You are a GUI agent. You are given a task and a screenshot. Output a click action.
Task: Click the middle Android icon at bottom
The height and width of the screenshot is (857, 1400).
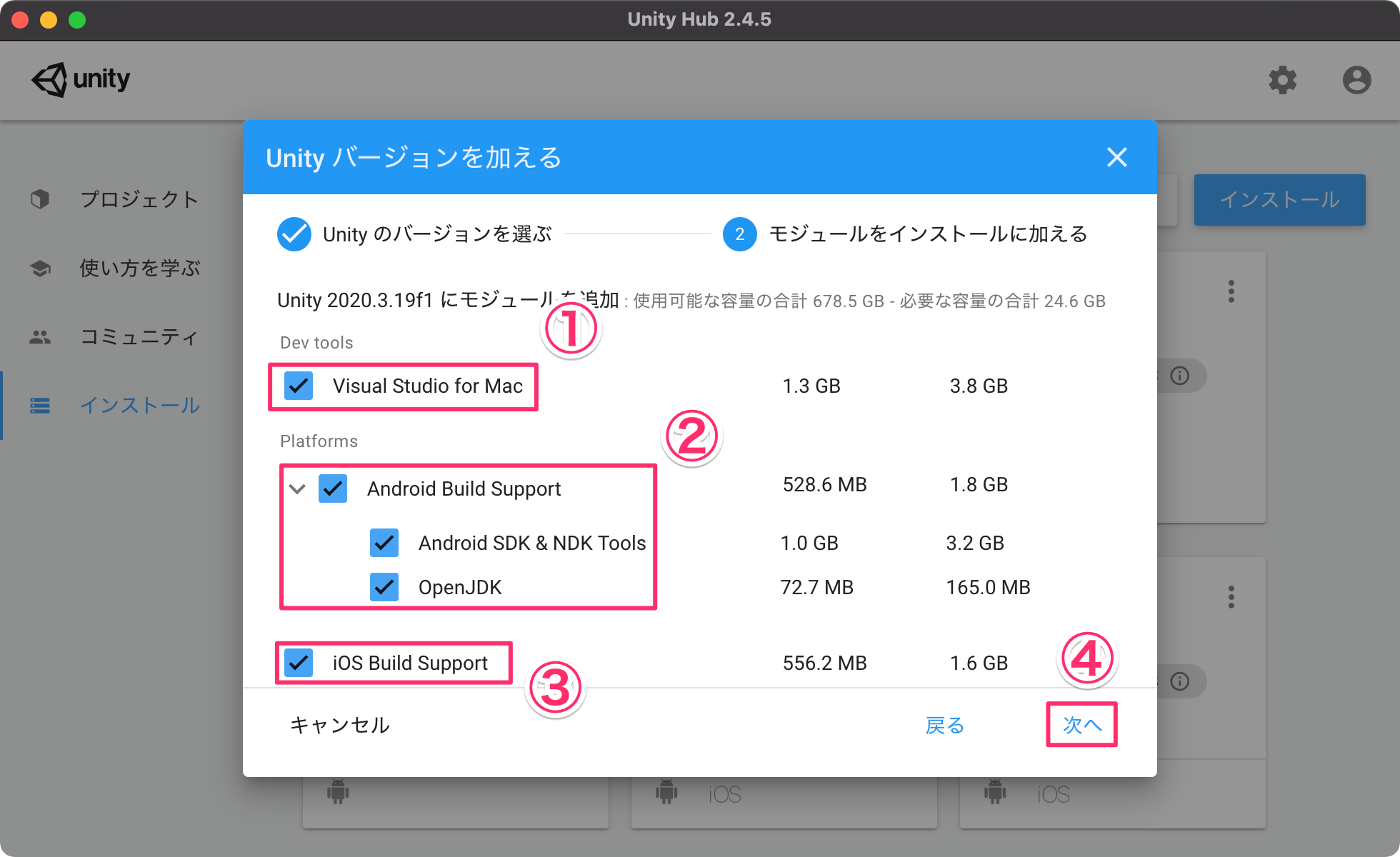click(666, 792)
